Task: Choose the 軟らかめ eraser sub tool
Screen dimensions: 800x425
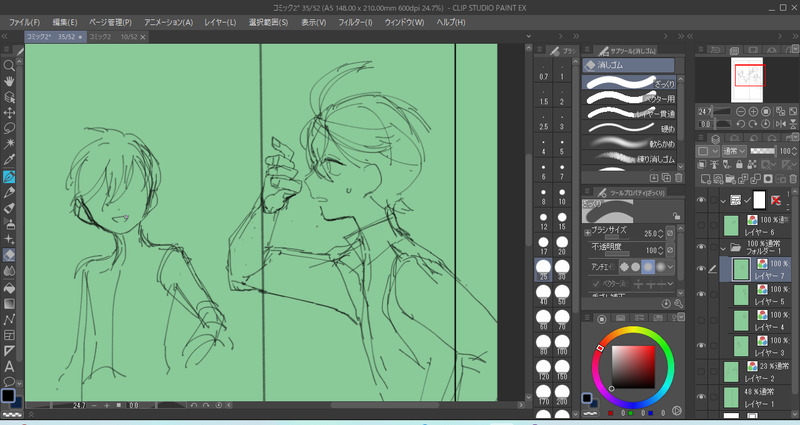Action: tap(630, 143)
